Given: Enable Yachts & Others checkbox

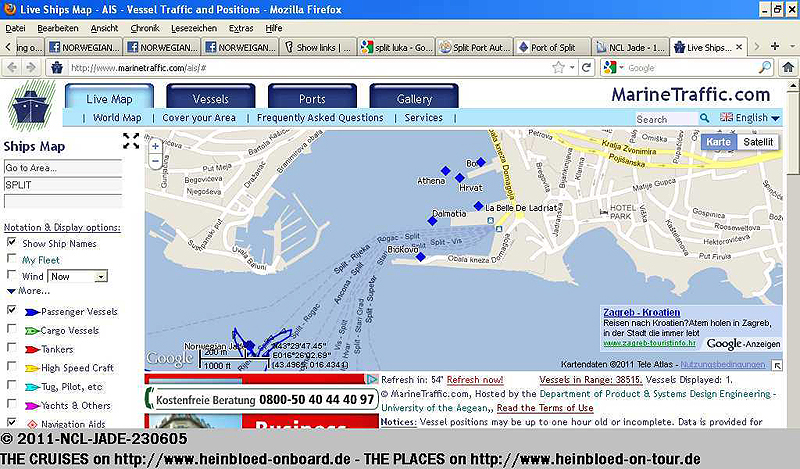Looking at the screenshot, I should 11,404.
